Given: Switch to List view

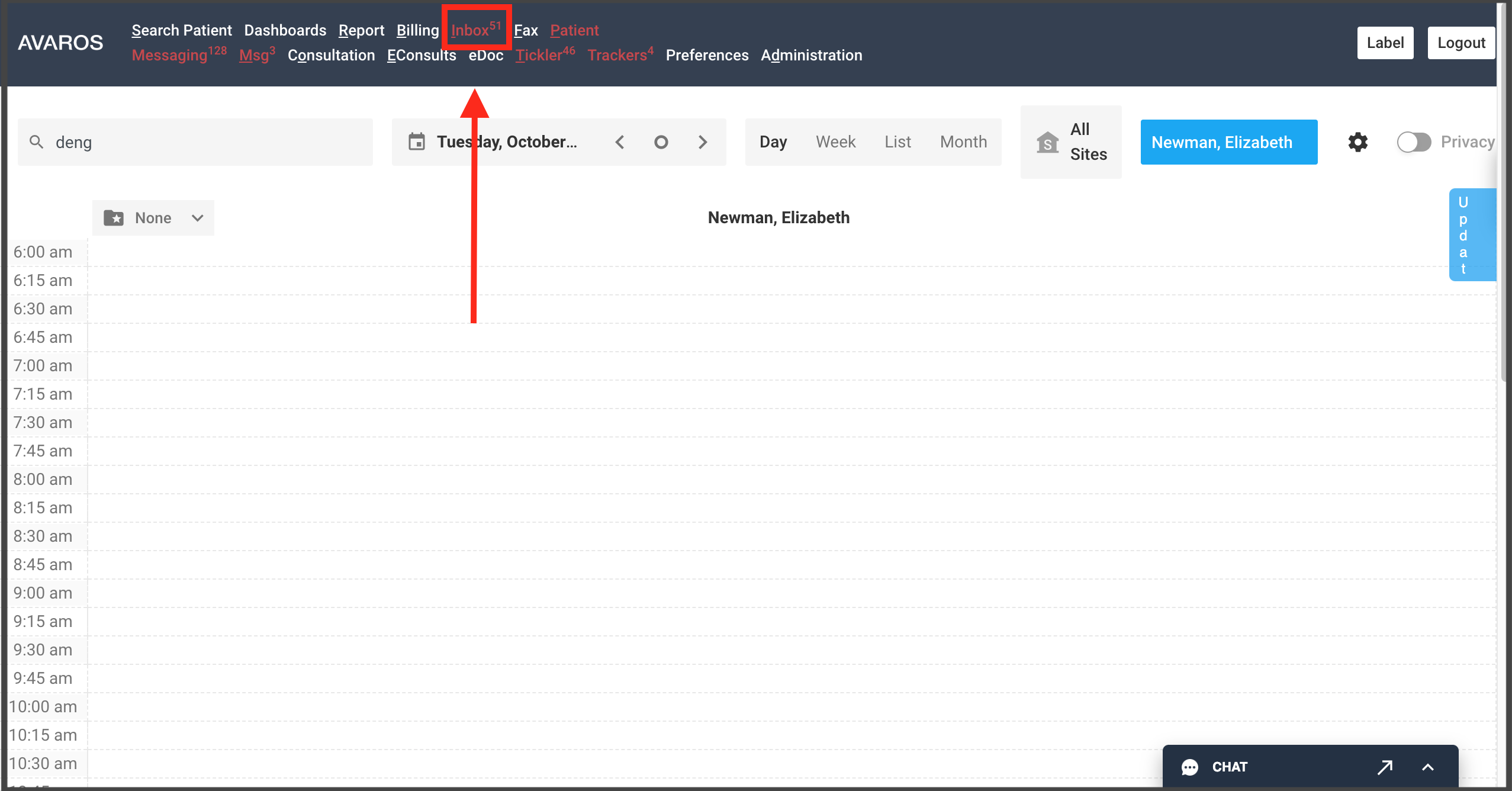Looking at the screenshot, I should 897,142.
